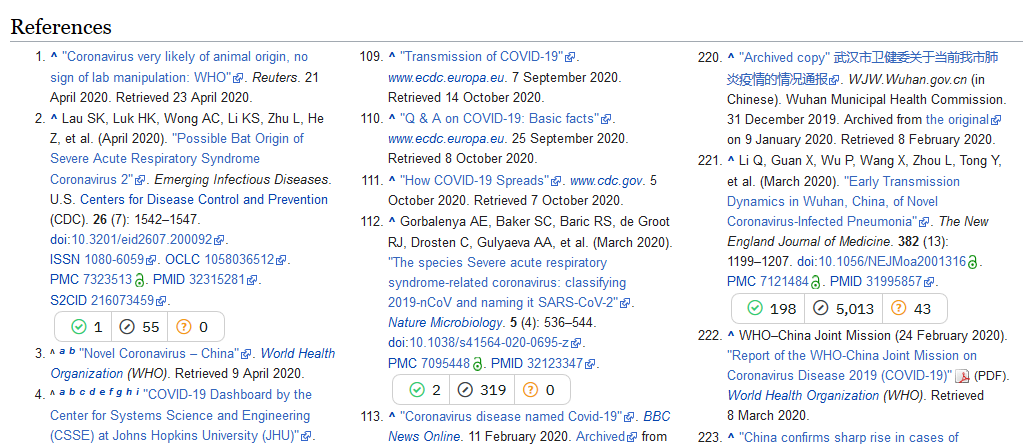Jump back via the caret of reference 1
Screen dimensions: 1023x444
click(x=53, y=56)
